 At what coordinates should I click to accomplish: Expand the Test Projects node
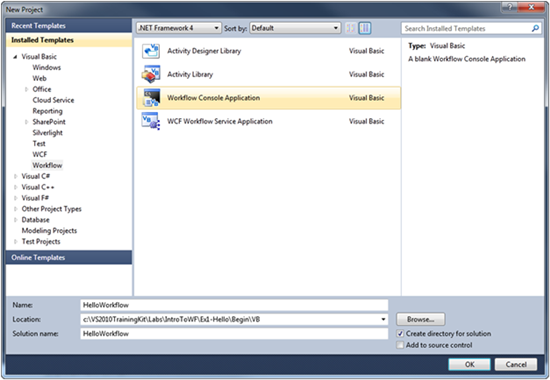(15, 242)
